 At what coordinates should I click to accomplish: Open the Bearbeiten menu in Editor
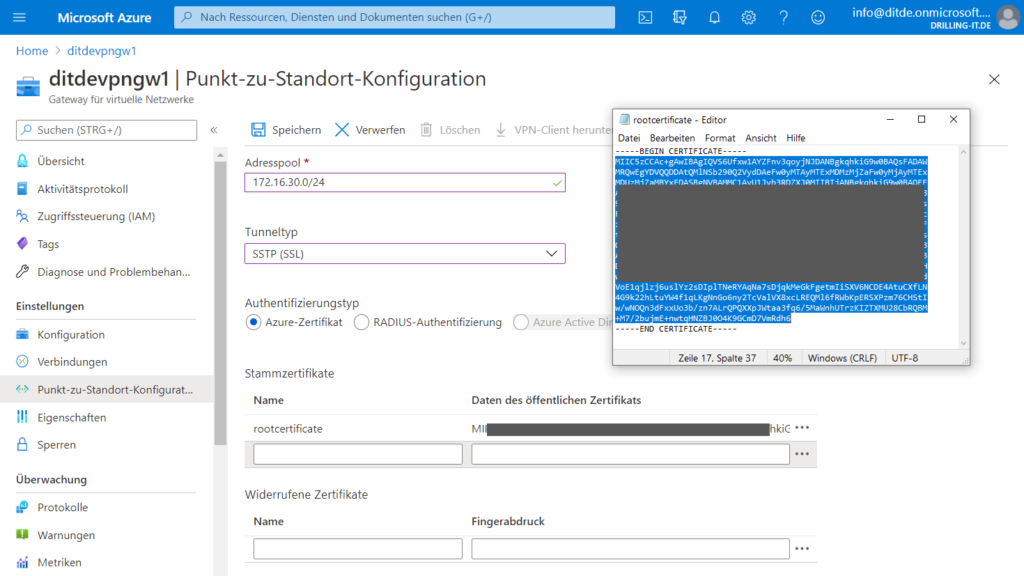pyautogui.click(x=672, y=138)
